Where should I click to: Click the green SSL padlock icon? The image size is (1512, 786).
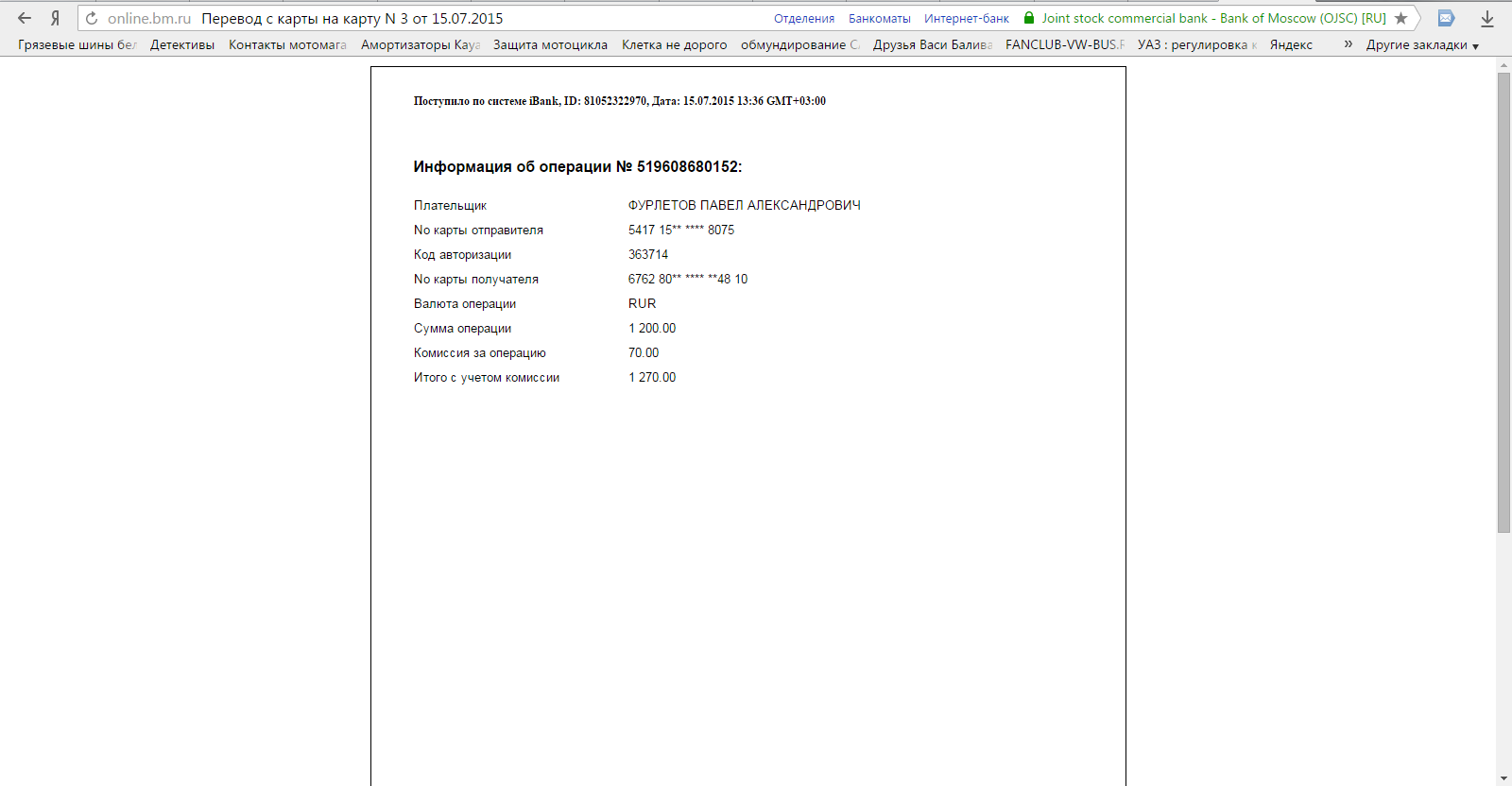coord(1029,18)
